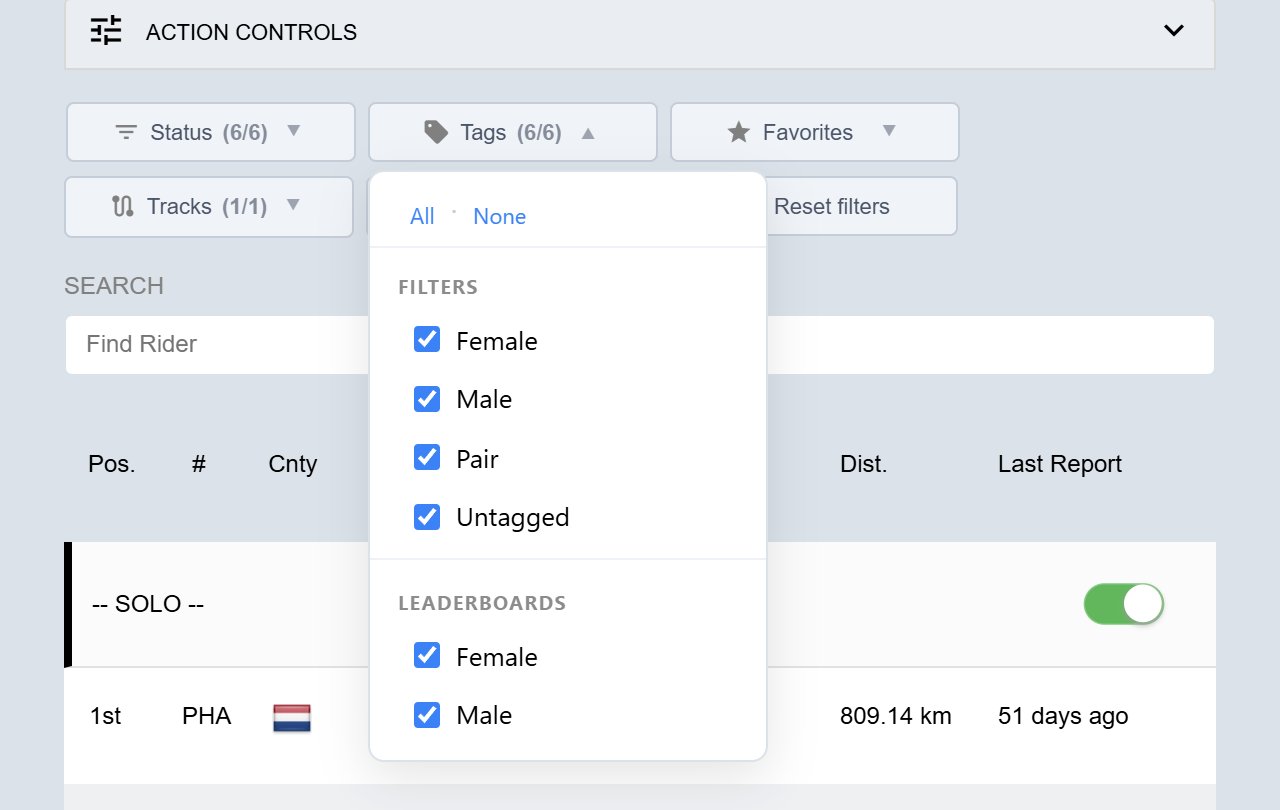Uncheck the Pair filter checkbox
Image resolution: width=1280 pixels, height=810 pixels.
pos(427,458)
